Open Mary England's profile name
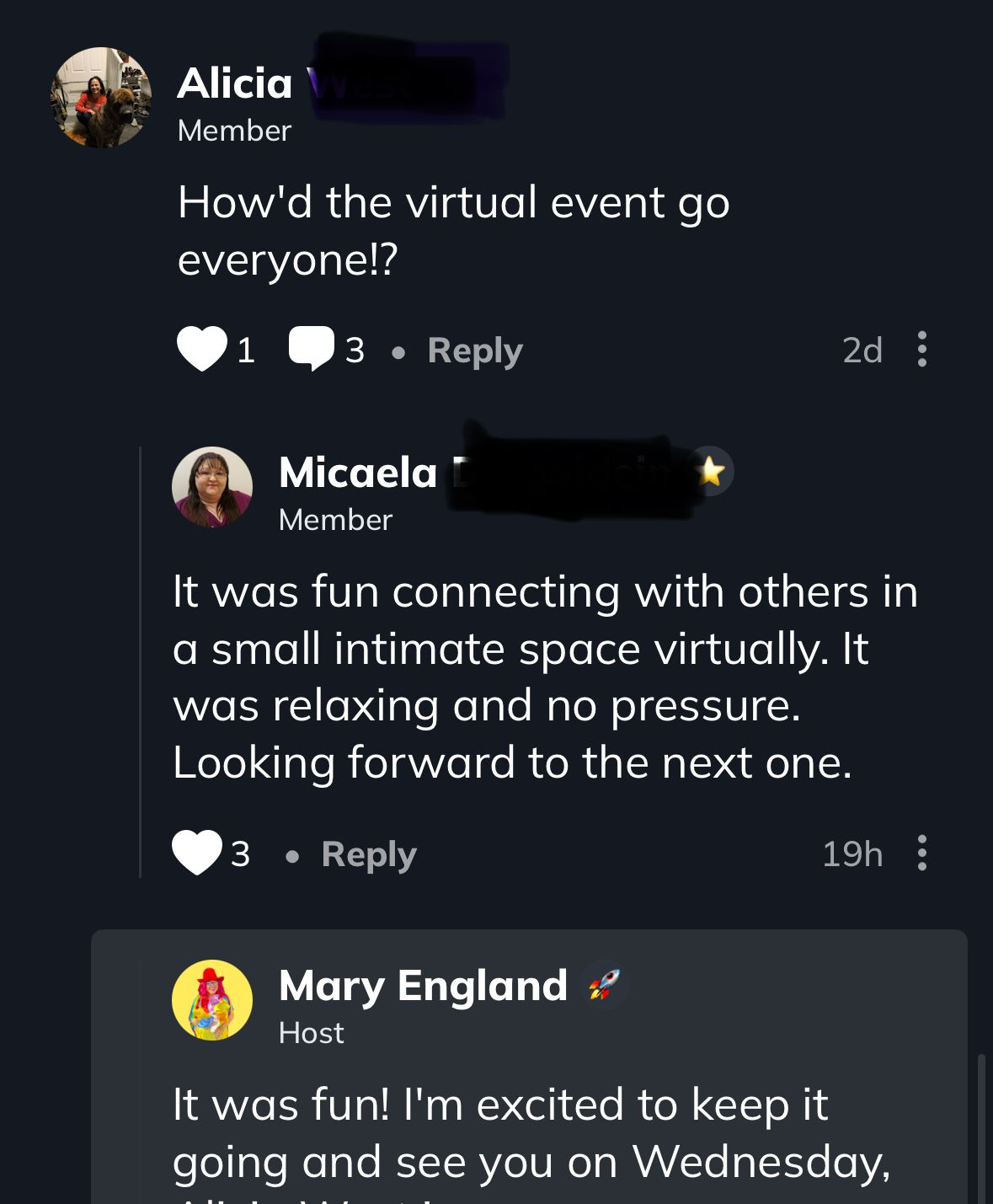The width and height of the screenshot is (993, 1204). pos(423,985)
